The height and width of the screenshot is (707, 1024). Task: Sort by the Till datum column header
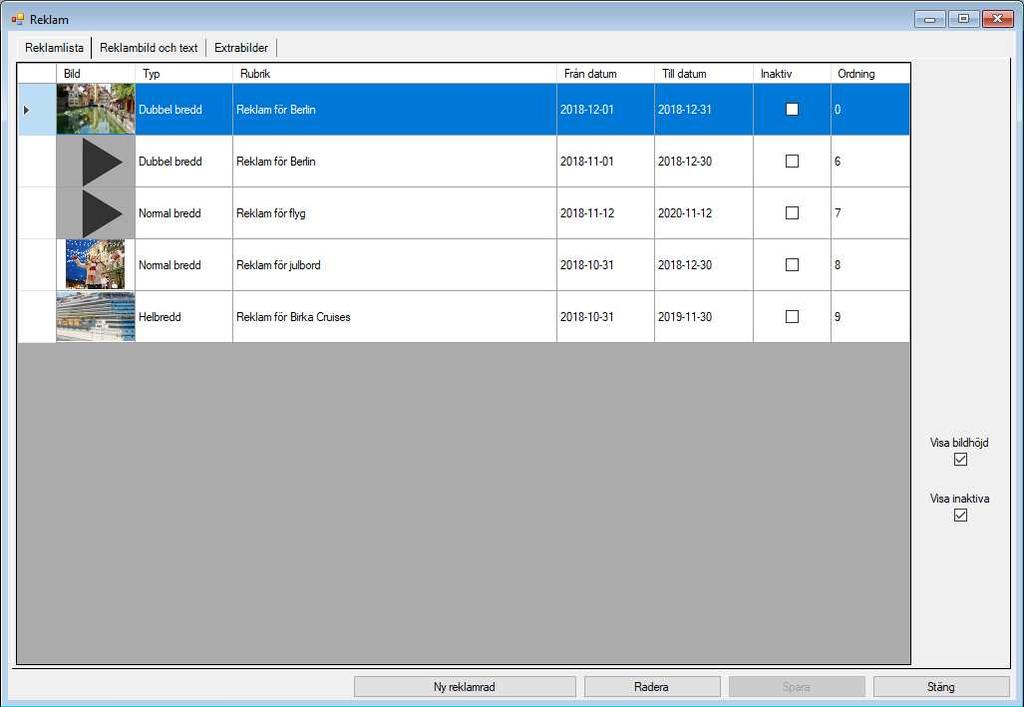(703, 73)
